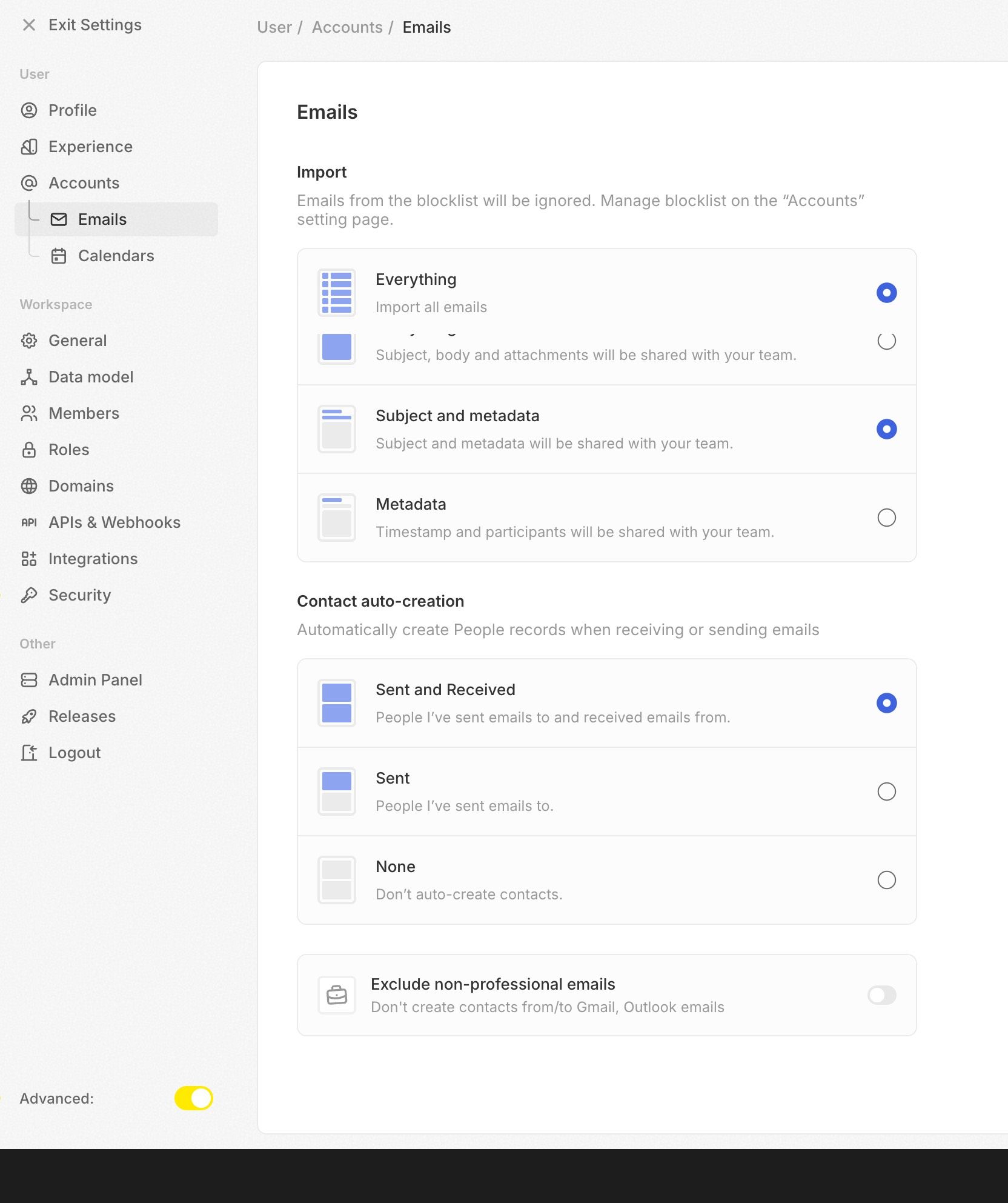1008x1203 pixels.
Task: Open the Experience settings page
Action: [90, 147]
